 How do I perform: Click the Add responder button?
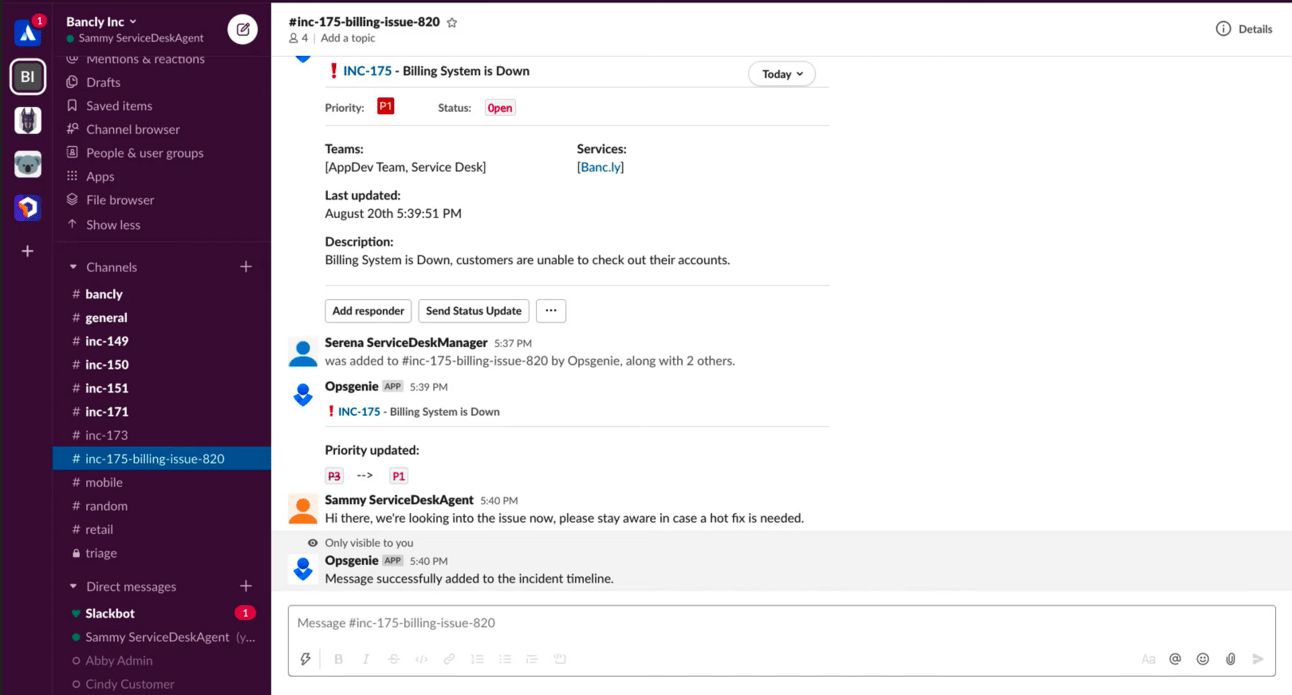[368, 311]
